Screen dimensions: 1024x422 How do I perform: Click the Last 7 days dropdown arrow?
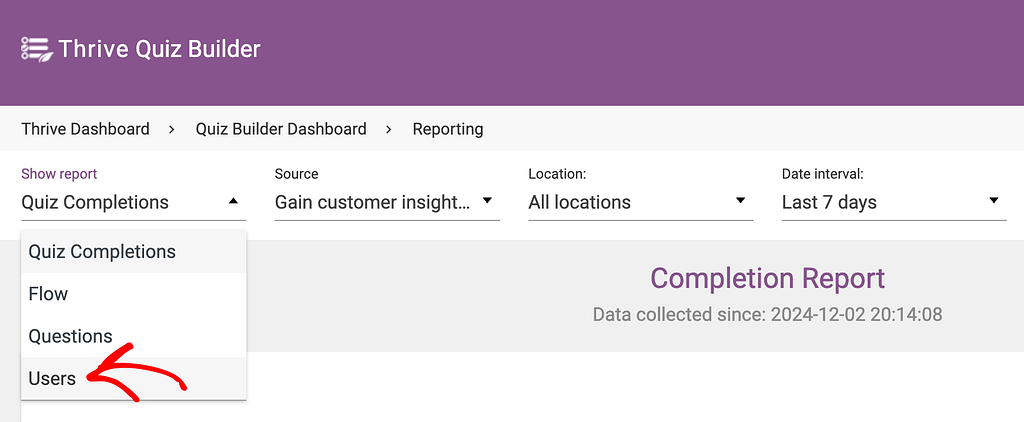point(994,201)
